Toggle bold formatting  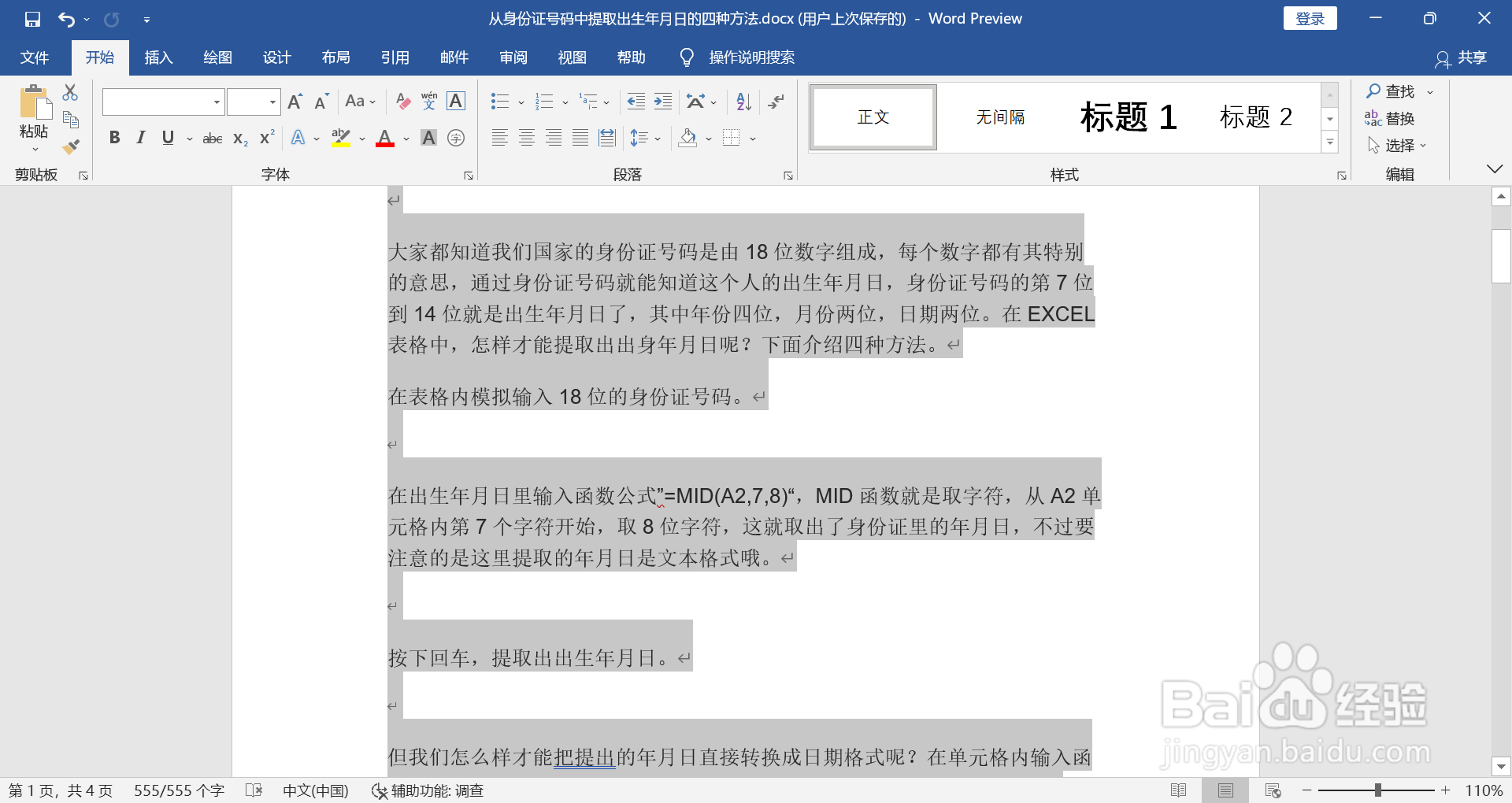[x=114, y=138]
